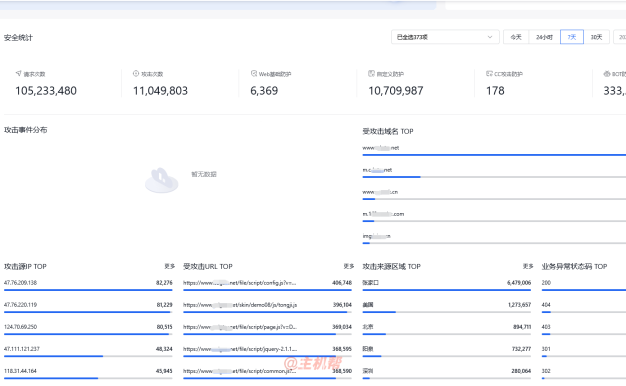Click the custom protection value 10,709,987
626x386 pixels.
pos(396,91)
